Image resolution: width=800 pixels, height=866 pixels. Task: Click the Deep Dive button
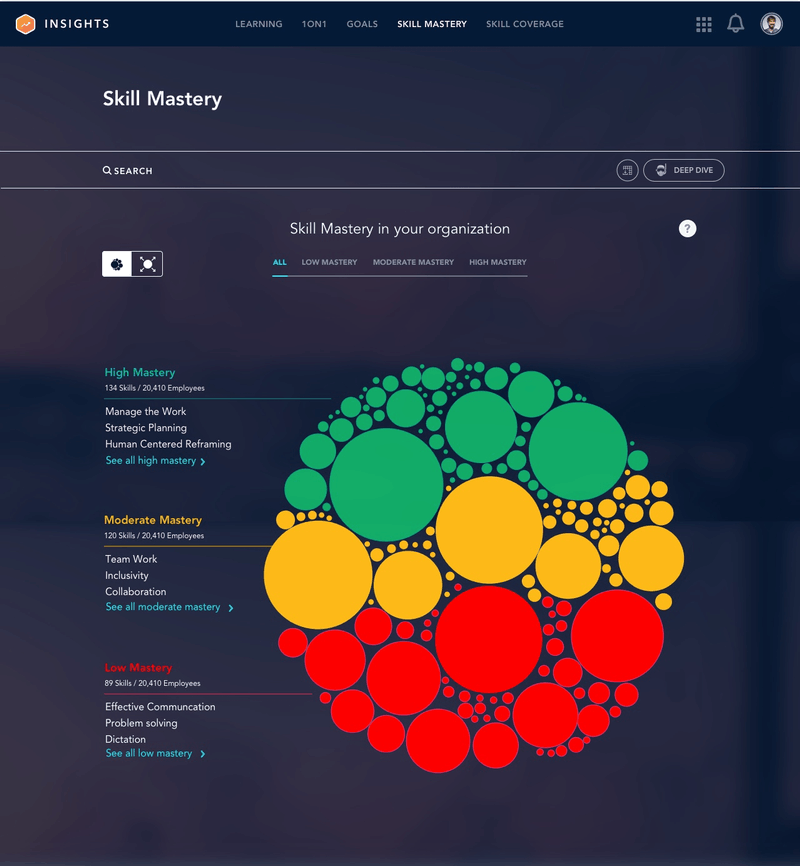(x=683, y=170)
